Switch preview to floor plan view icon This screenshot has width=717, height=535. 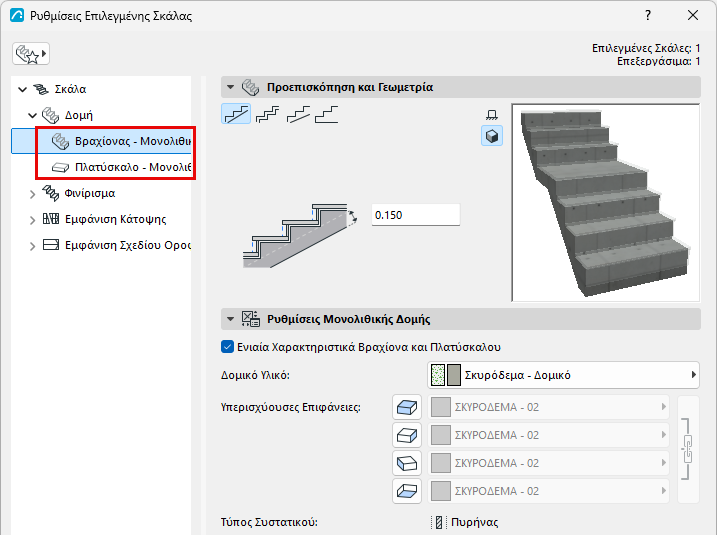click(x=492, y=115)
